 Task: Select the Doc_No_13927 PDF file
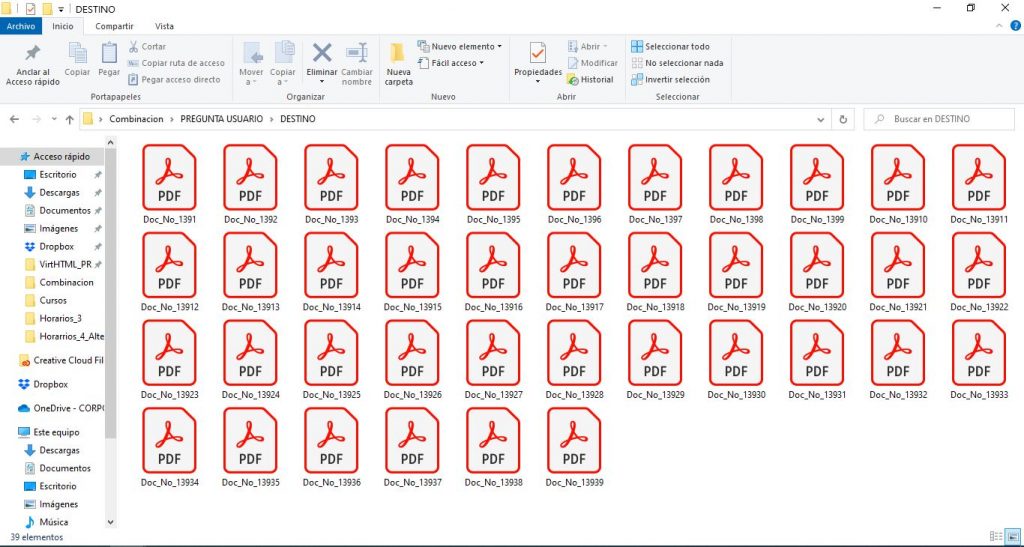click(494, 360)
